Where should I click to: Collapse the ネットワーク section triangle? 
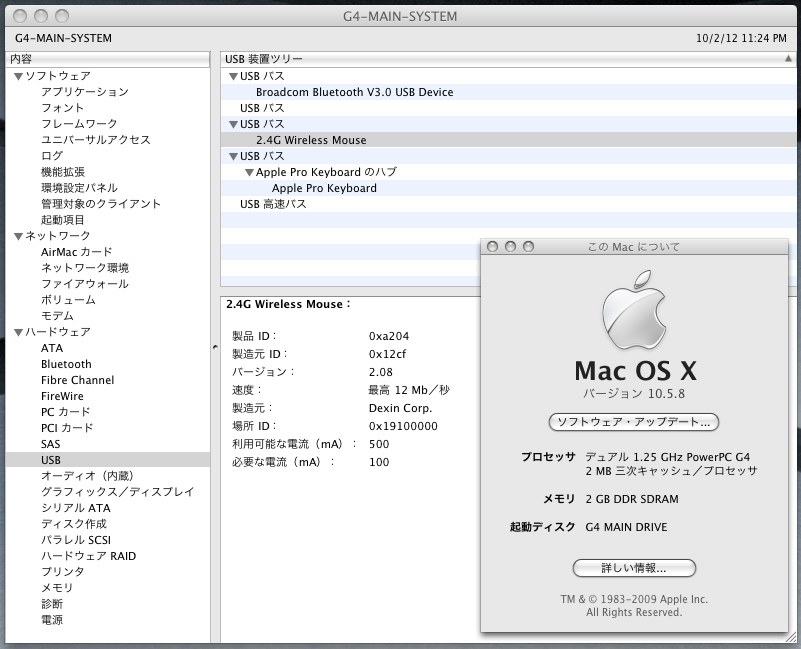coord(18,236)
